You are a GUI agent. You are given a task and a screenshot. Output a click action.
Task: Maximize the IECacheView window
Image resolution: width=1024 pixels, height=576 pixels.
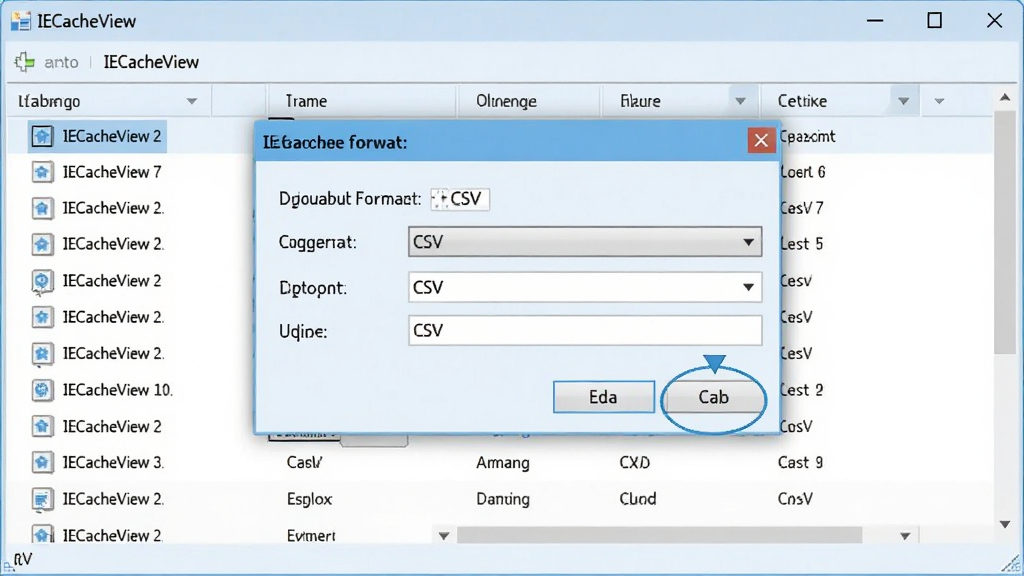[935, 21]
